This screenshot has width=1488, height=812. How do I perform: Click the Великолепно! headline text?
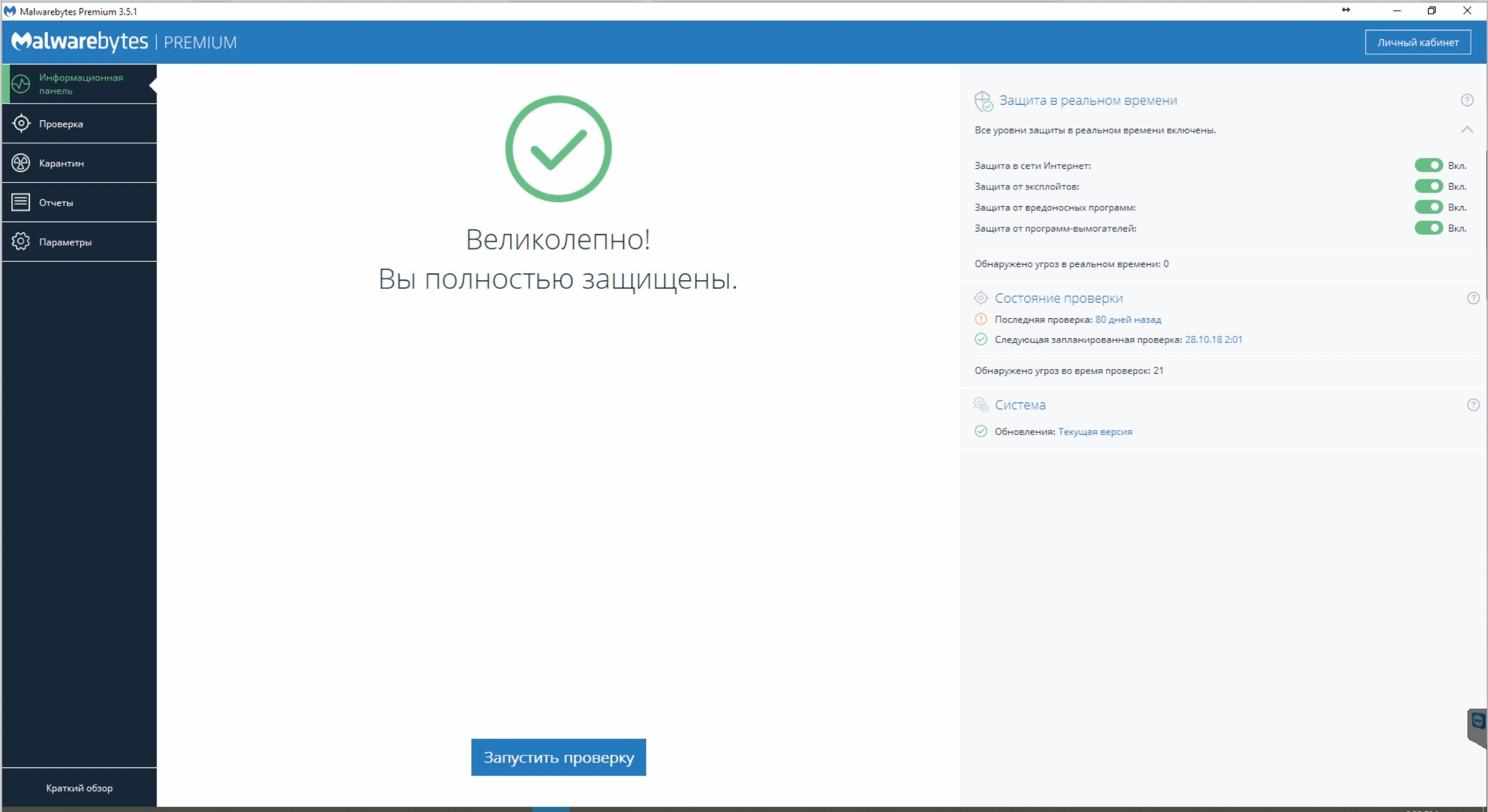pos(557,239)
